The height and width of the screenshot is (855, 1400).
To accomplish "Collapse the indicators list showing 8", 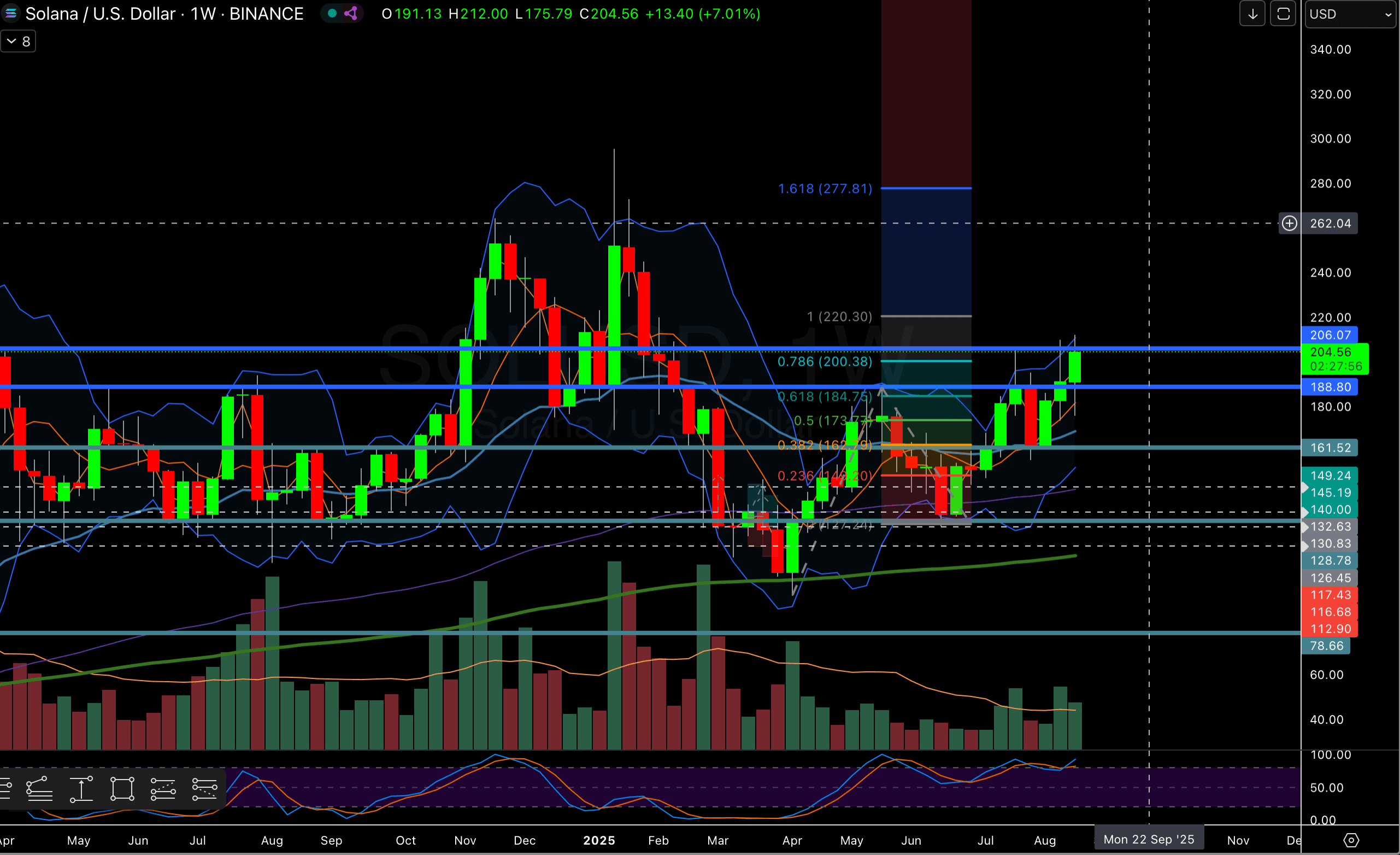I will [x=17, y=40].
